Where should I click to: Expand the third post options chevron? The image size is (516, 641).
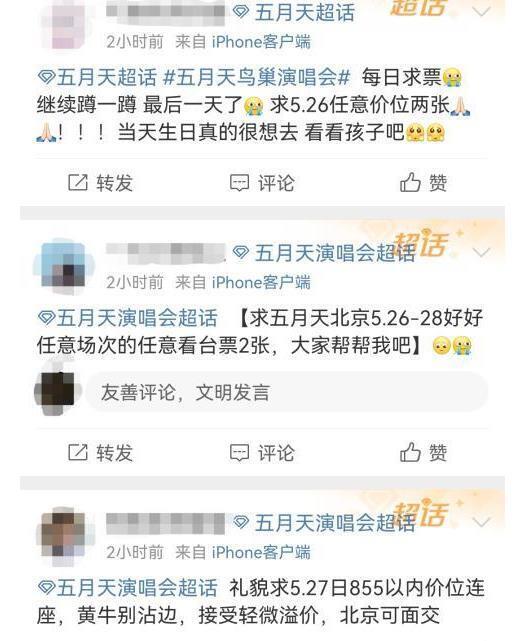point(481,522)
